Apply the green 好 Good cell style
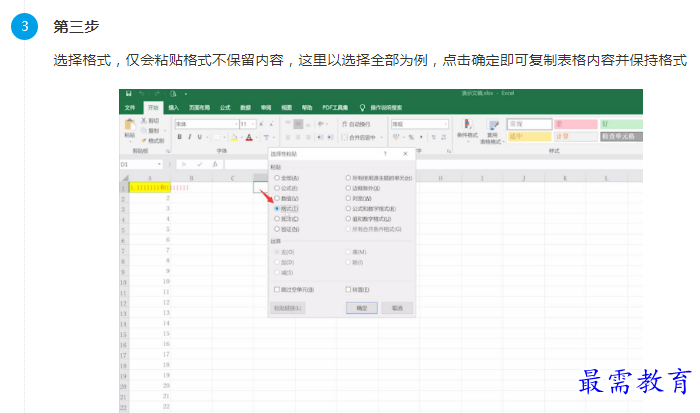This screenshot has height=413, width=700. coord(621,124)
